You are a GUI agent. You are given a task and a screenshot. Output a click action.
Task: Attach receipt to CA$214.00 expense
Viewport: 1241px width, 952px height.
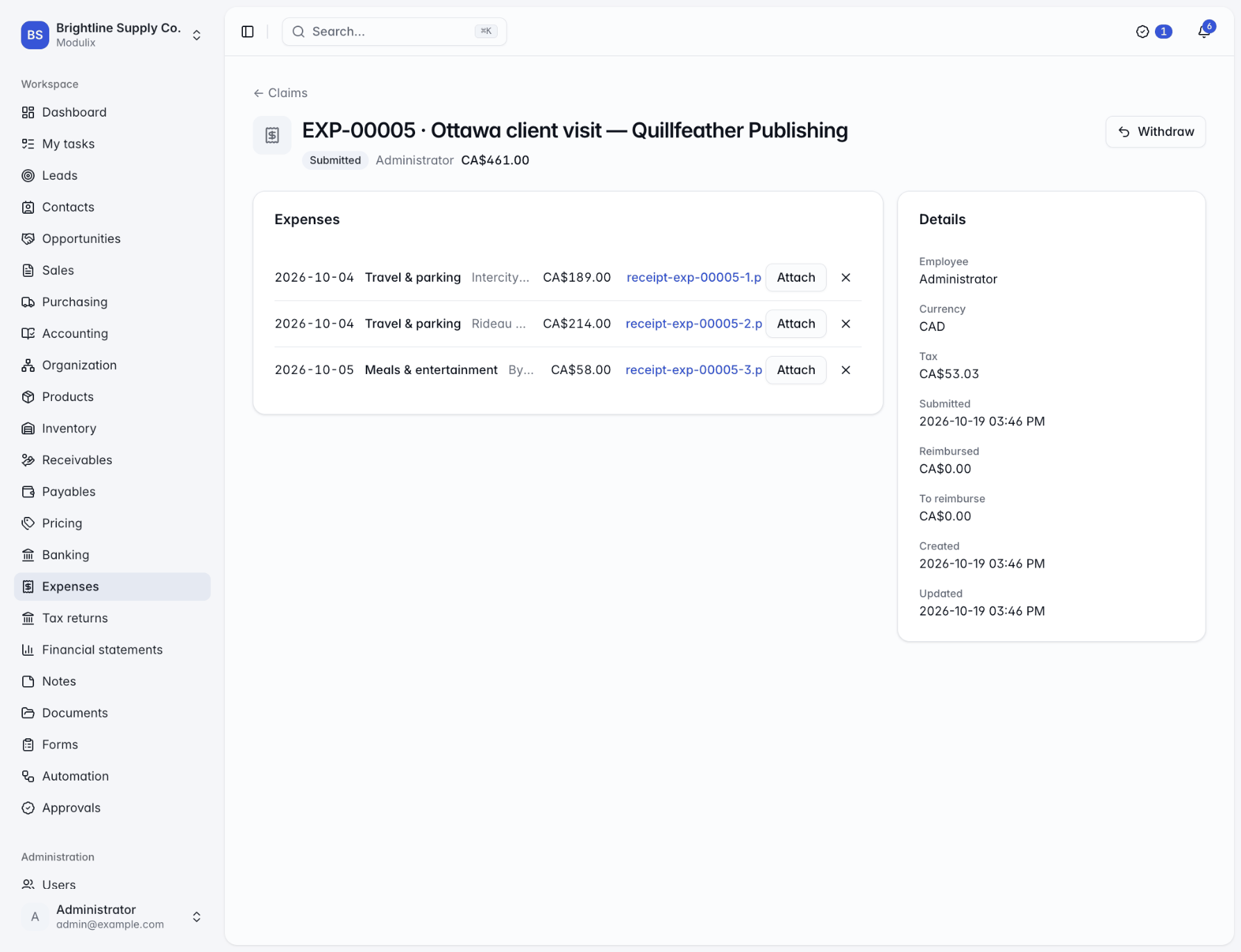pos(795,323)
